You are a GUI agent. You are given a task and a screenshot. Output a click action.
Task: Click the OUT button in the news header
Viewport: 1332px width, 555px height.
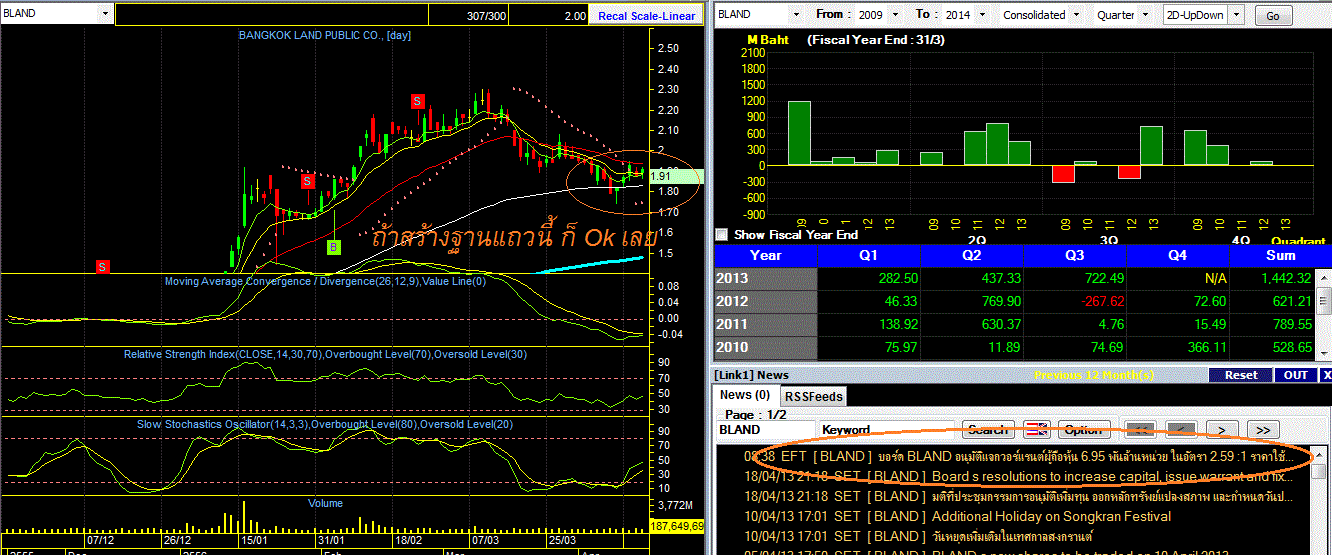(x=1295, y=375)
